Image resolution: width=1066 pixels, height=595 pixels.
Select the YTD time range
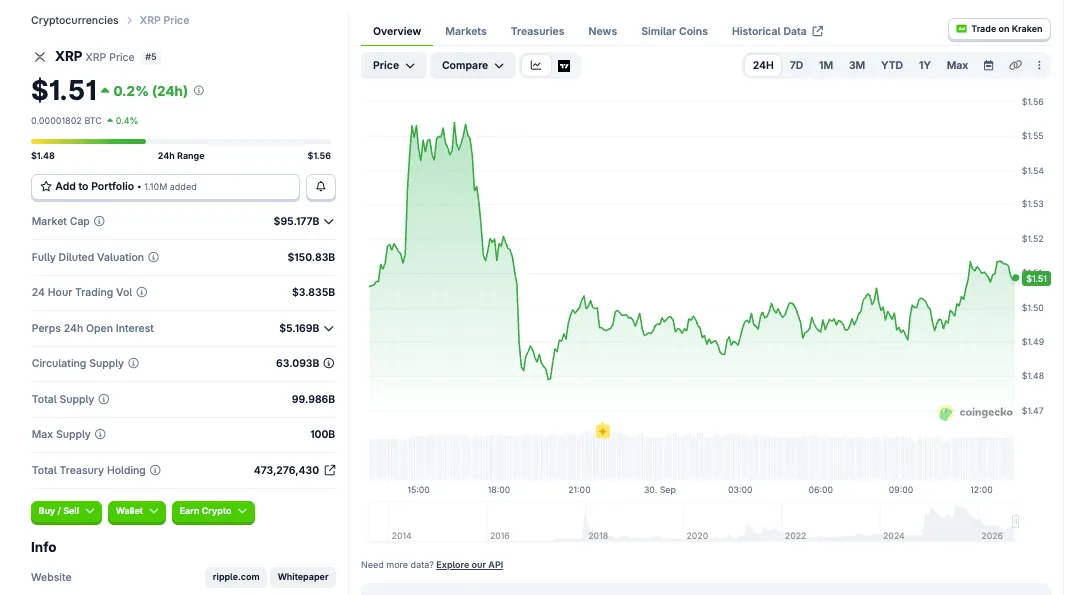[x=891, y=65]
